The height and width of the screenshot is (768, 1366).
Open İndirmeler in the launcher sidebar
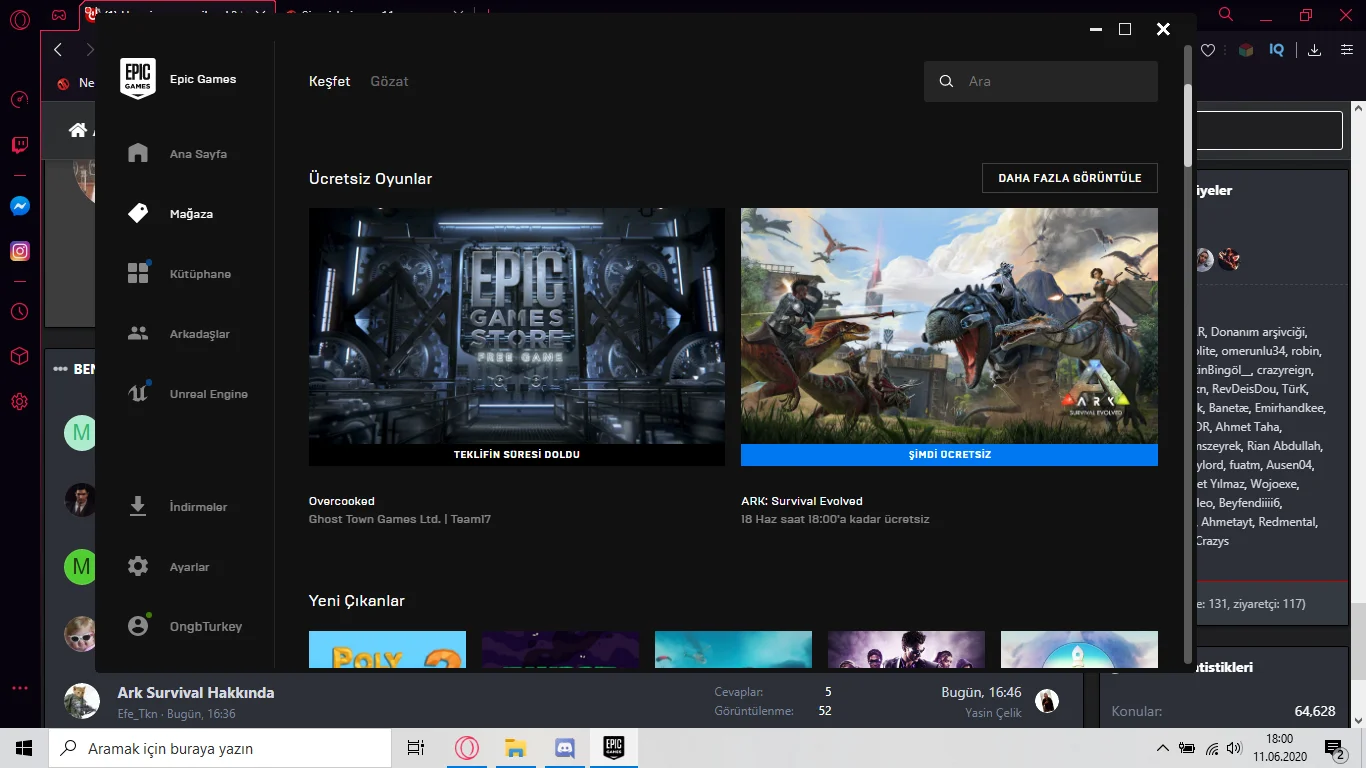coord(198,507)
